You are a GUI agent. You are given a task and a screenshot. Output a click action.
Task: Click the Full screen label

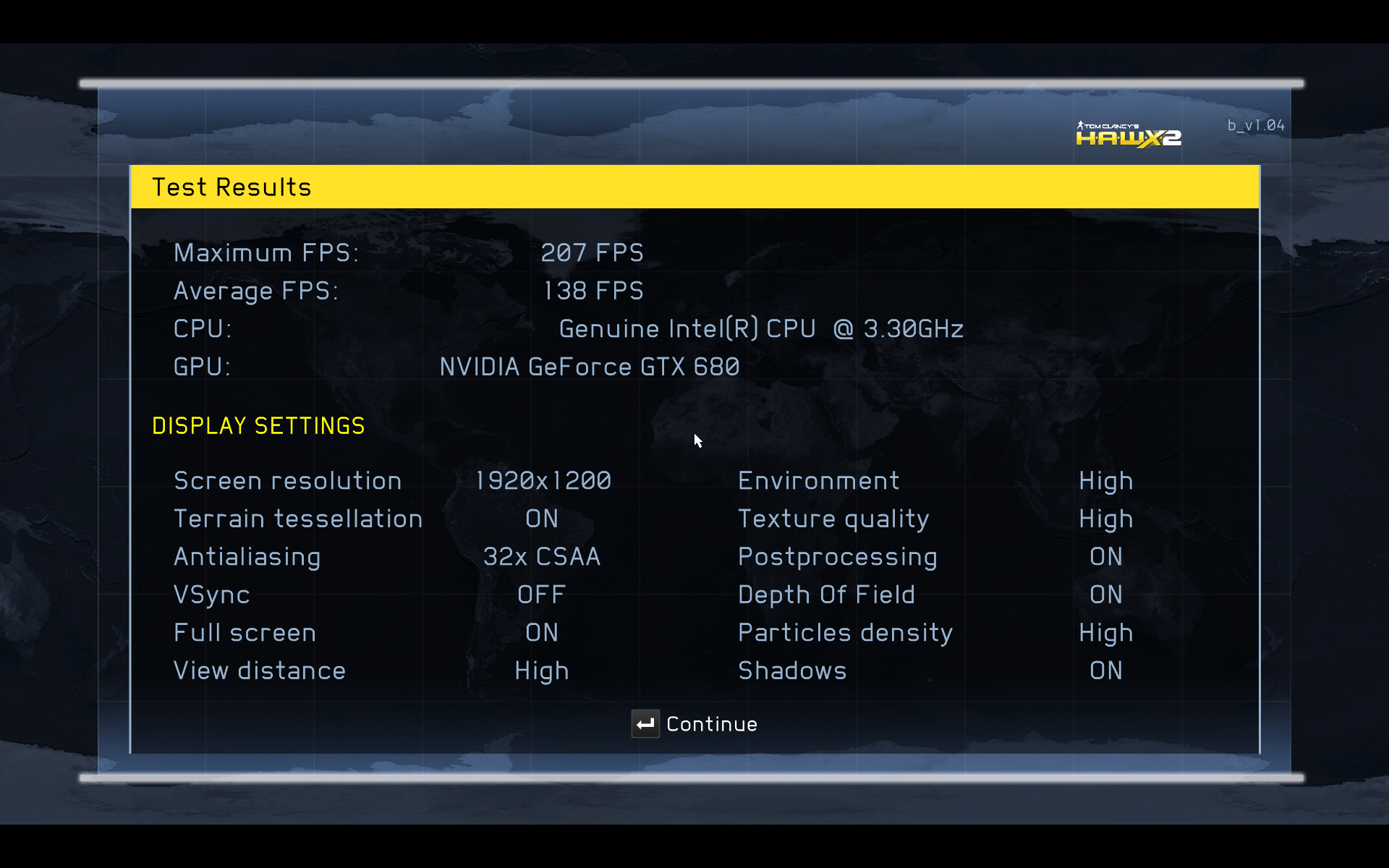[x=245, y=633]
